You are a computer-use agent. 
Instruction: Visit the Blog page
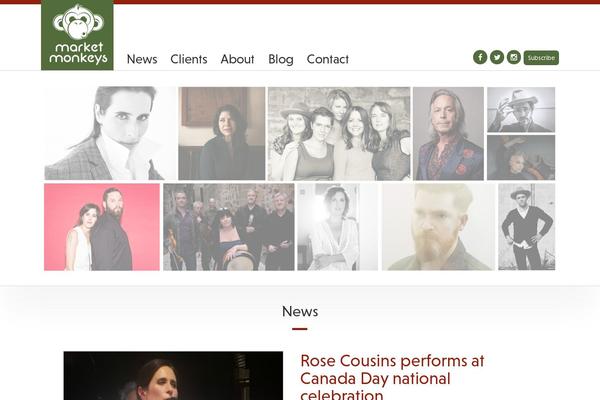point(281,59)
